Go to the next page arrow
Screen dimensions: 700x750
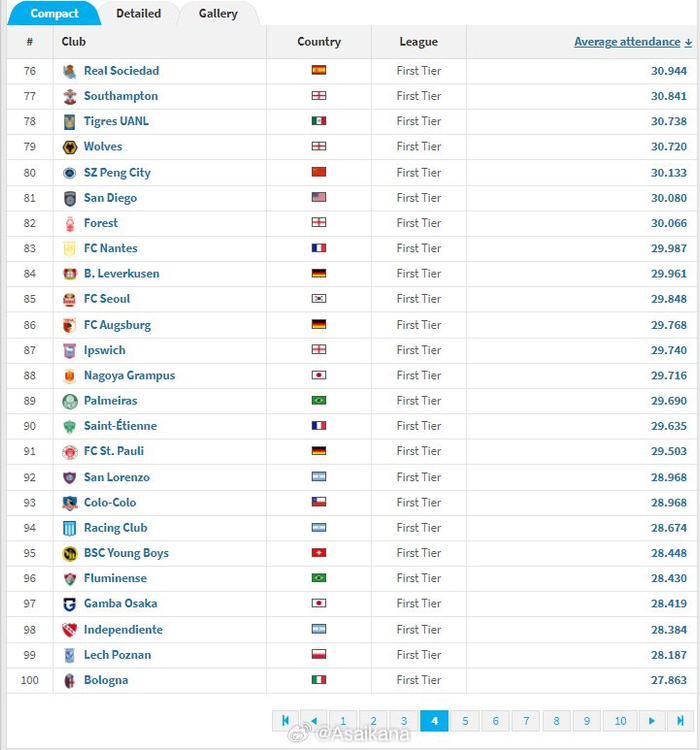(652, 721)
